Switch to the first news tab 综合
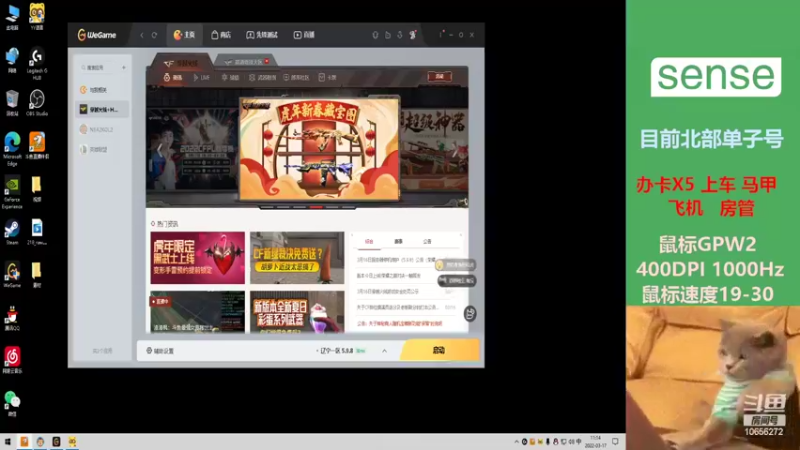 pyautogui.click(x=369, y=241)
